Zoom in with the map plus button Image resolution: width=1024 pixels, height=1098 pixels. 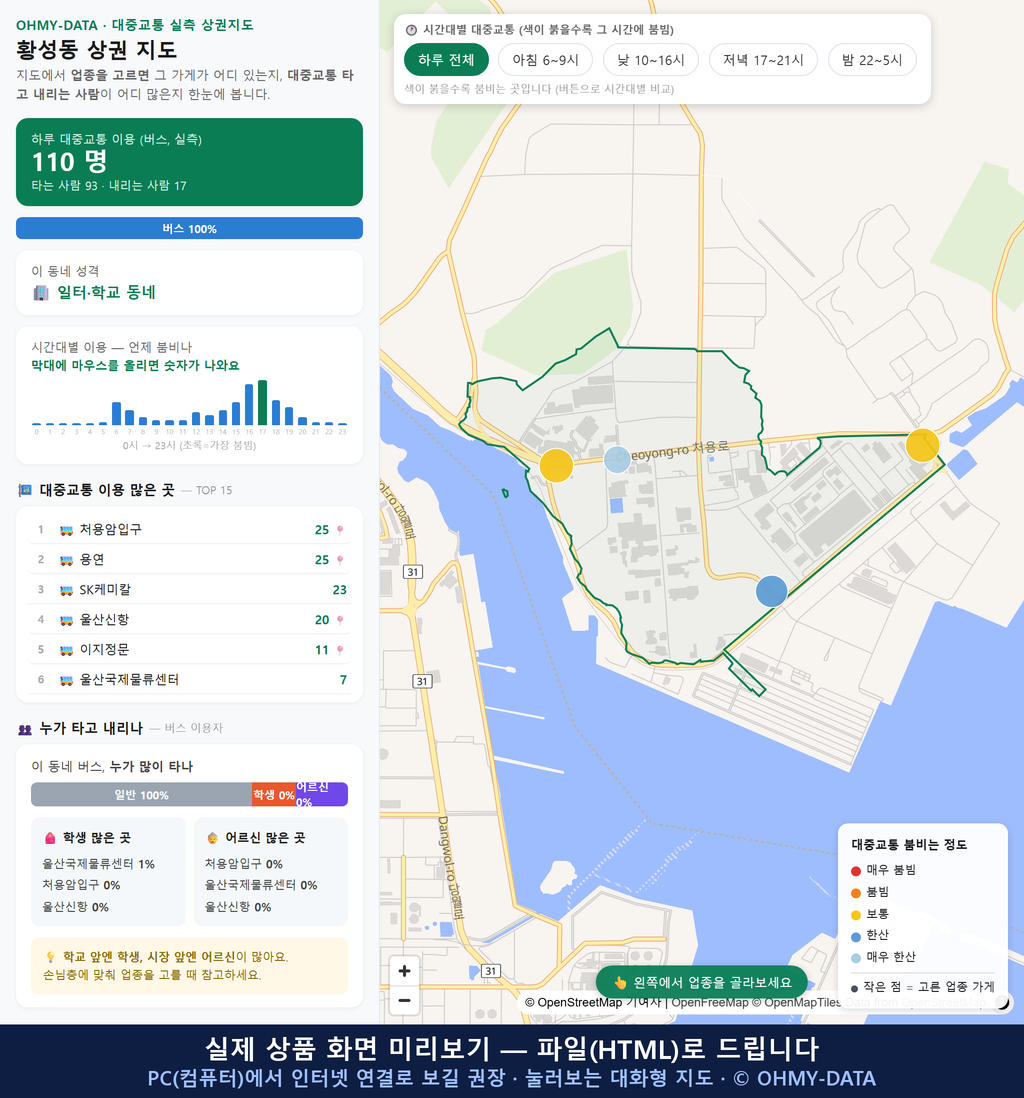(x=404, y=971)
